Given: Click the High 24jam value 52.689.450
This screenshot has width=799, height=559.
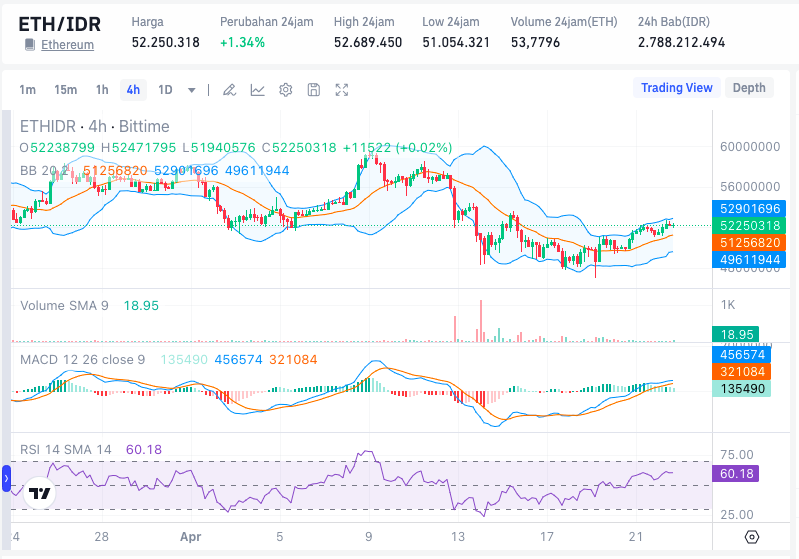Looking at the screenshot, I should (x=368, y=42).
